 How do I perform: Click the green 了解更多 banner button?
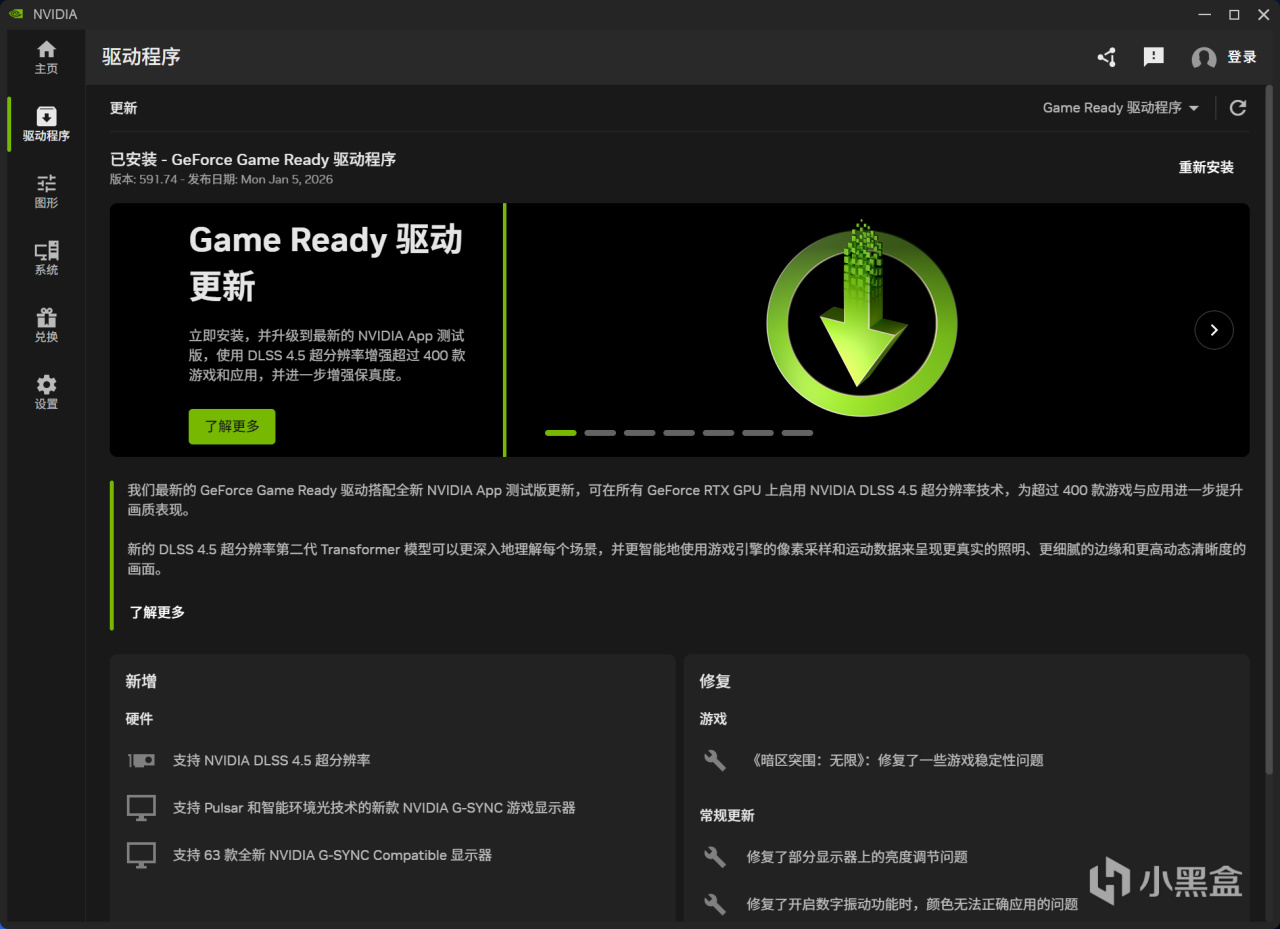[x=232, y=426]
